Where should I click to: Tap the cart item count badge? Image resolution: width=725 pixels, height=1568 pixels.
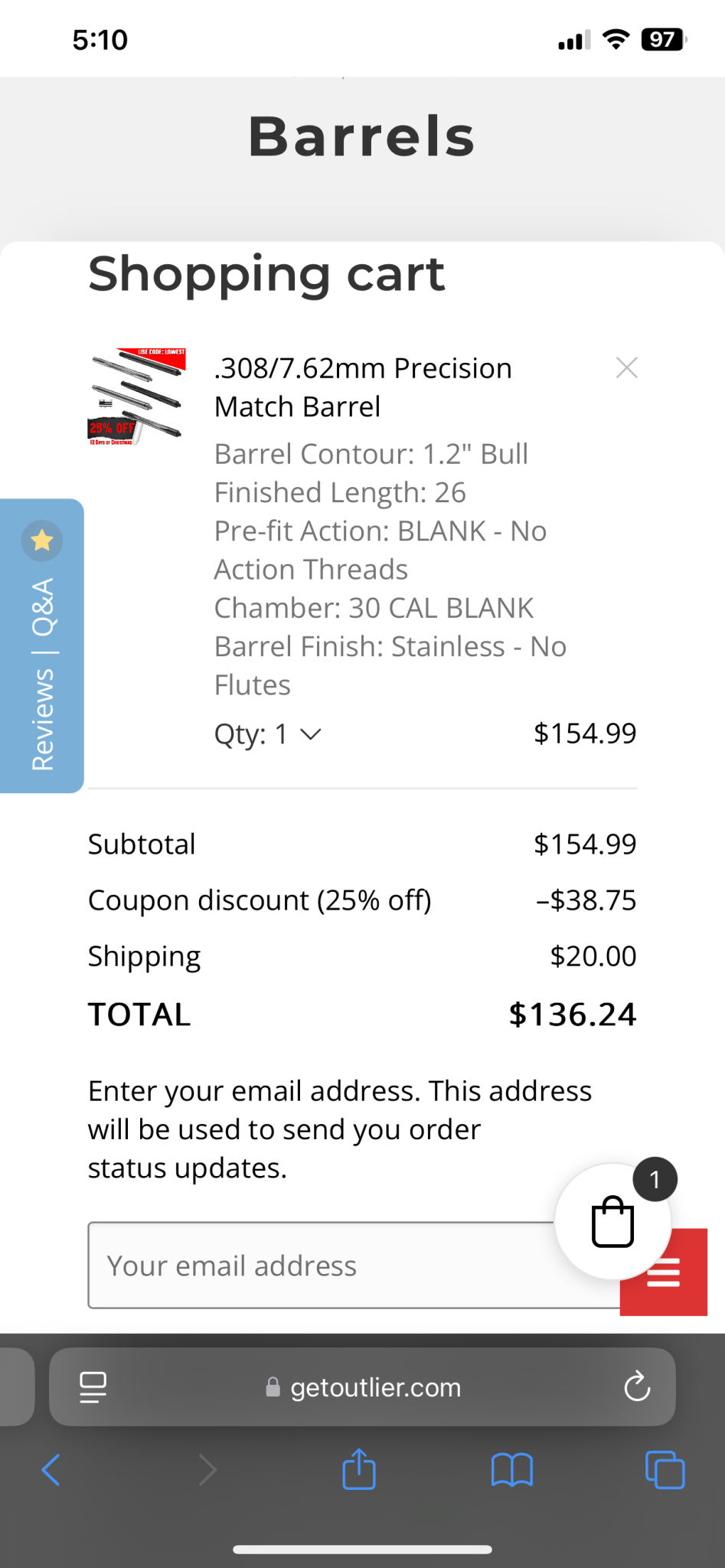pyautogui.click(x=655, y=1179)
